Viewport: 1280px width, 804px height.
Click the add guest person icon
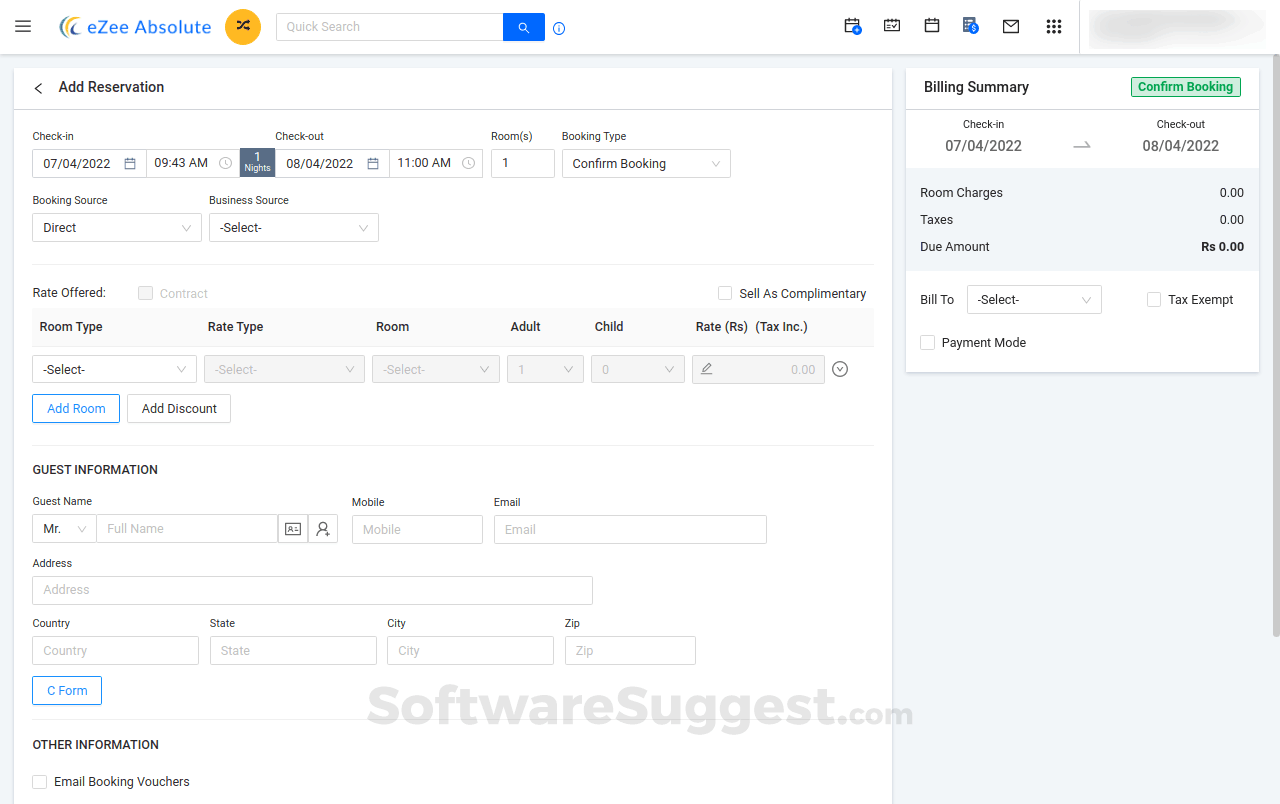(x=323, y=529)
